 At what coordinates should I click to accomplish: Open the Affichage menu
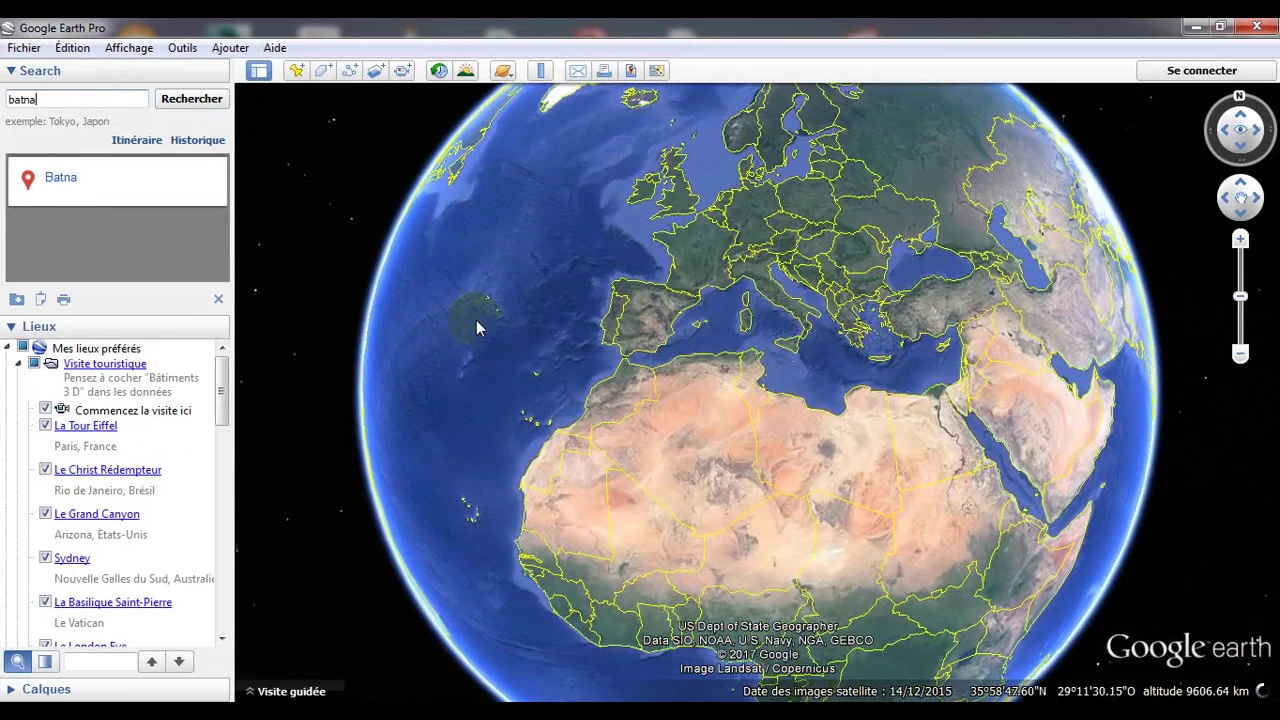click(129, 48)
